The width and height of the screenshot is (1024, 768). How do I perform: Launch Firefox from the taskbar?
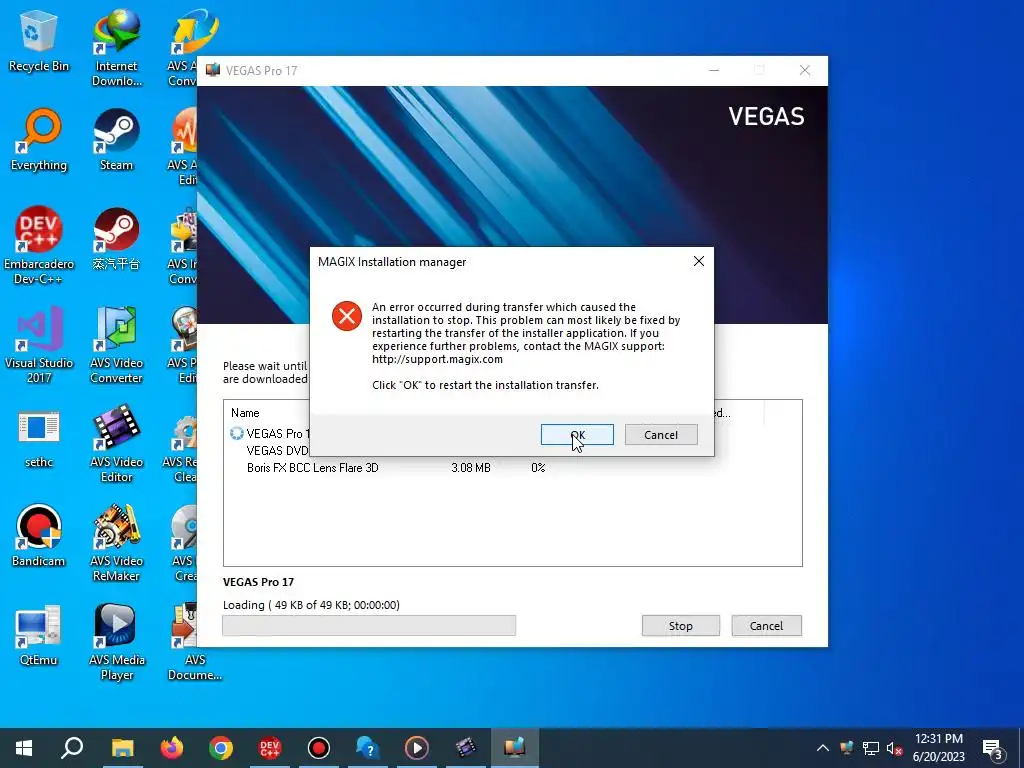click(x=171, y=748)
